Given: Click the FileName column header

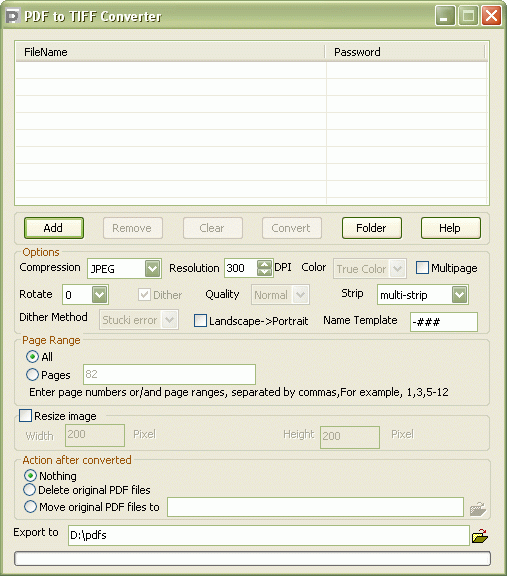Looking at the screenshot, I should click(170, 52).
